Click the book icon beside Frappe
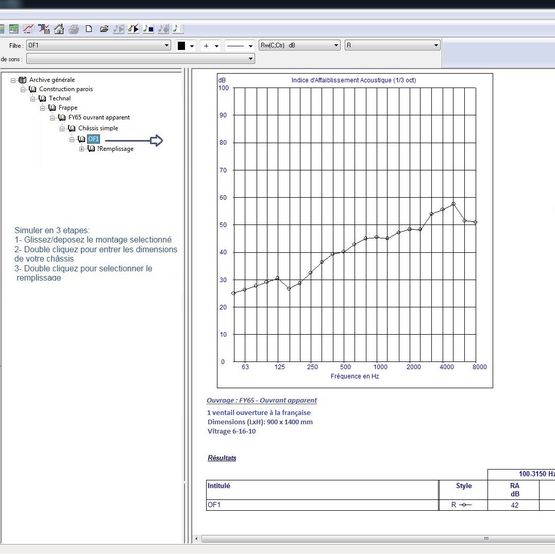555x554 pixels. tap(52, 107)
